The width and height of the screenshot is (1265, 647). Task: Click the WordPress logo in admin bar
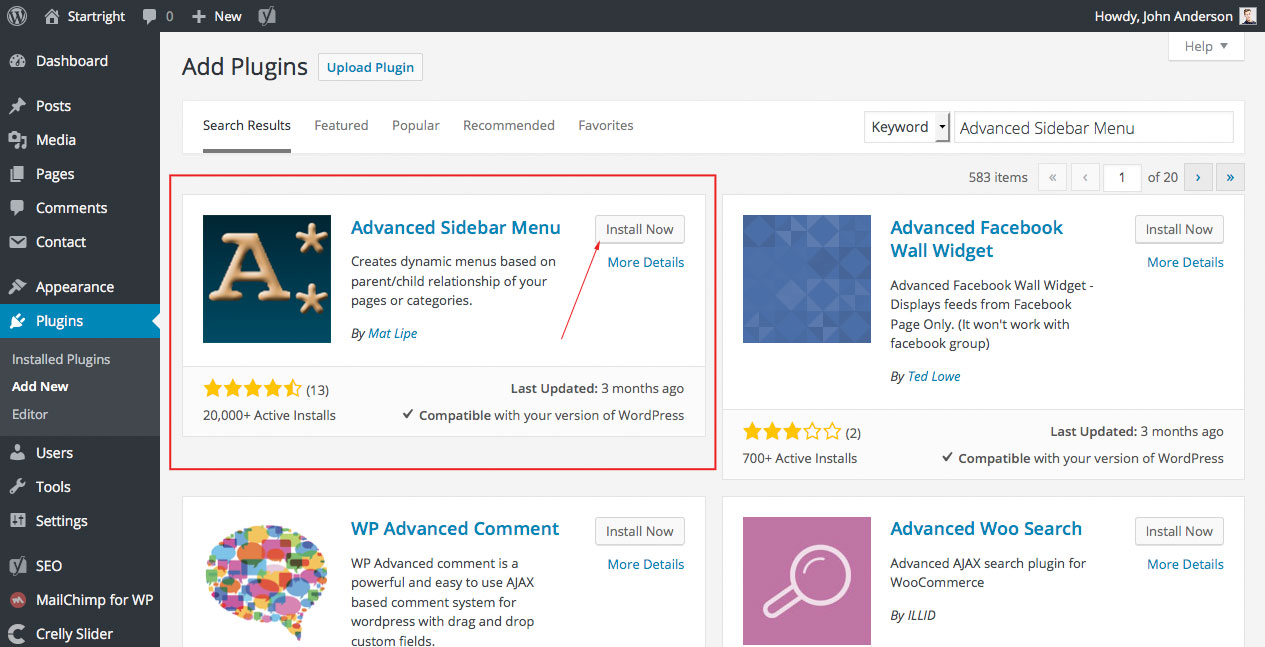click(17, 16)
